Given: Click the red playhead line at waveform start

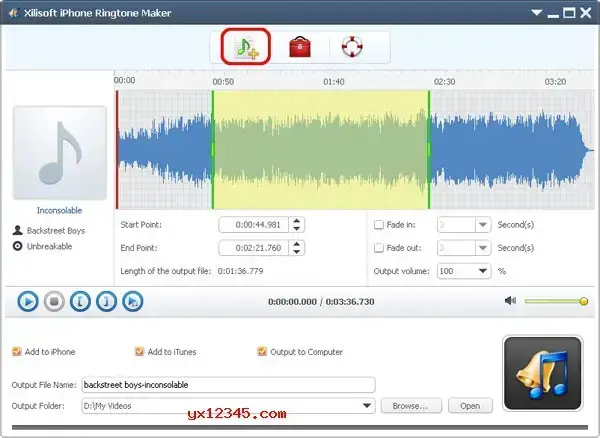Looking at the screenshot, I should (x=117, y=150).
